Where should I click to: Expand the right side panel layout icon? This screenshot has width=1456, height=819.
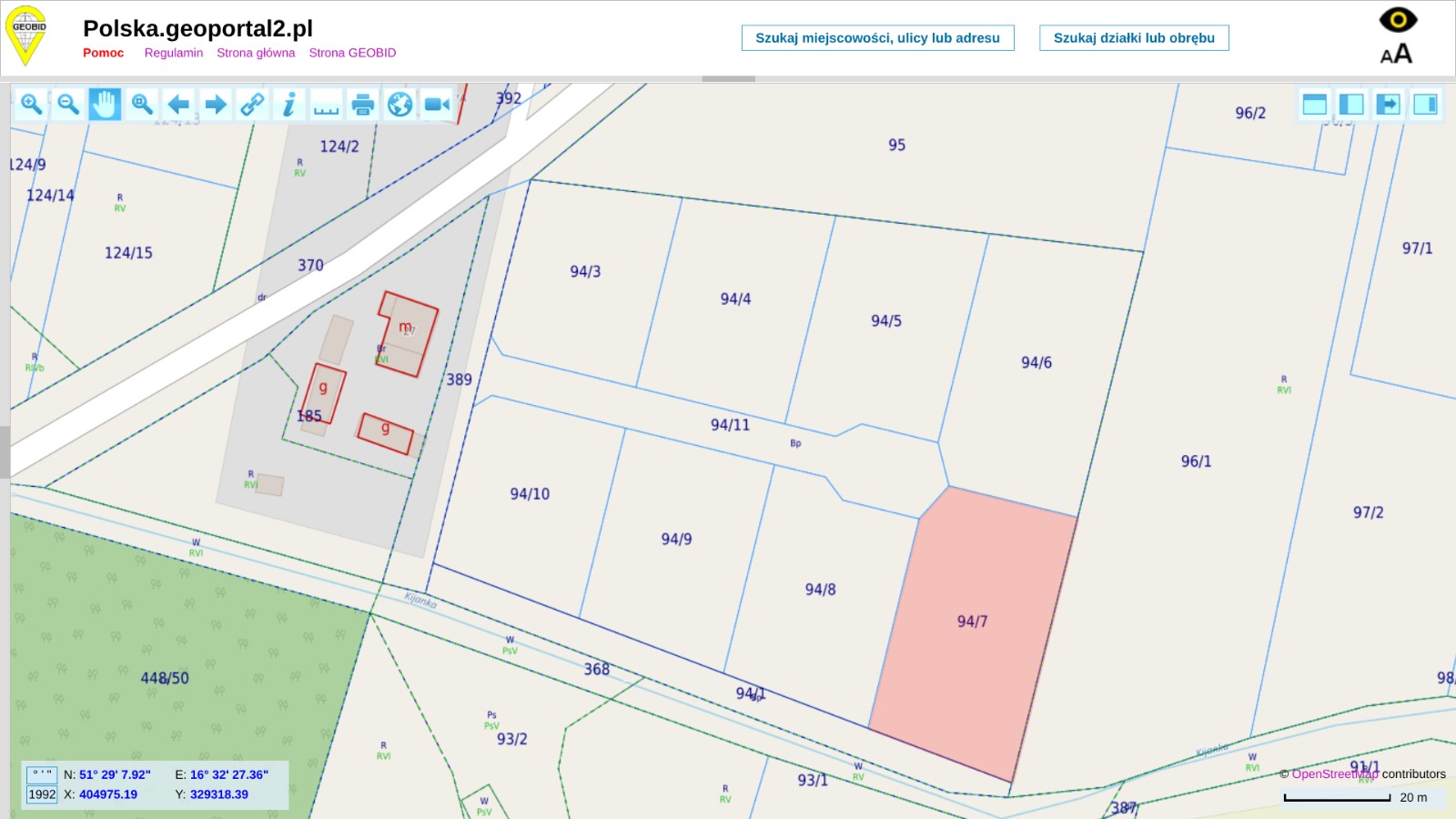[x=1425, y=105]
